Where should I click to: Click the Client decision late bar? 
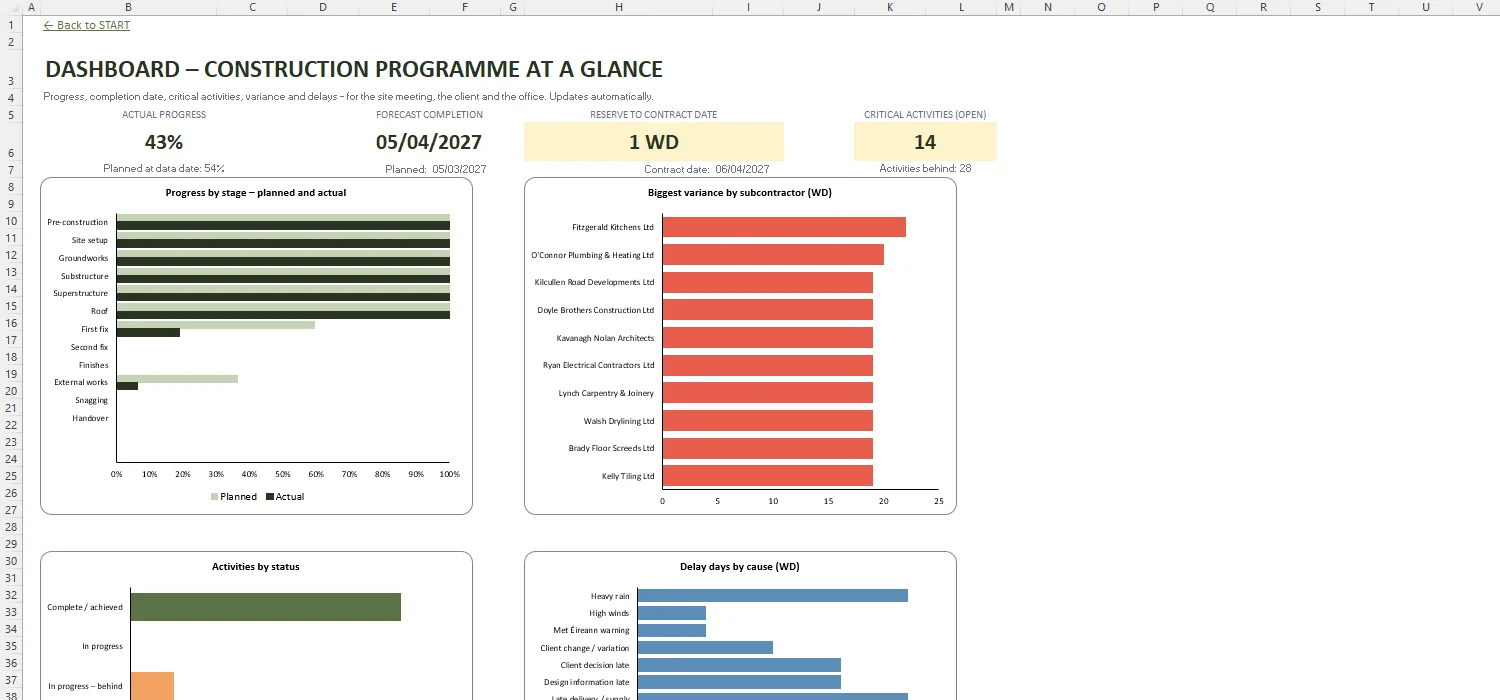pos(739,665)
